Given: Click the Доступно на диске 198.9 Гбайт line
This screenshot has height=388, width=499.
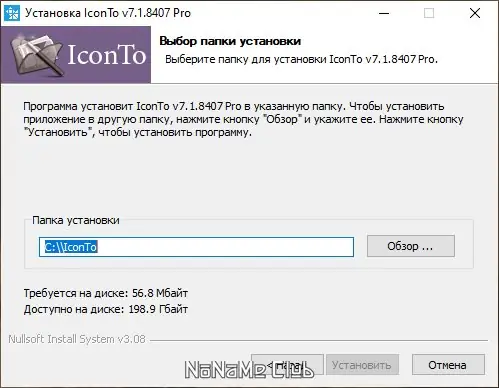Looking at the screenshot, I should point(106,309).
